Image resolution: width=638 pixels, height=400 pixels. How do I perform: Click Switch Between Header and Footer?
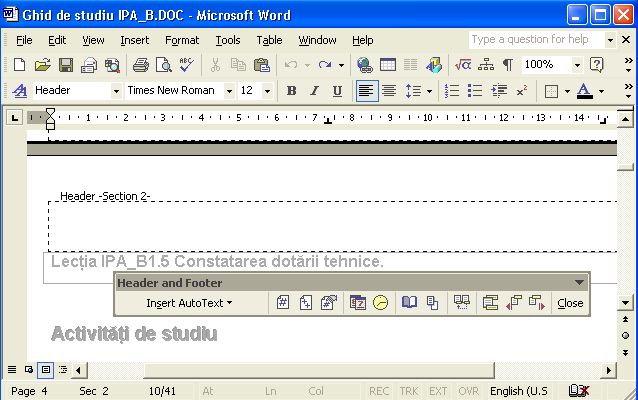(x=490, y=303)
